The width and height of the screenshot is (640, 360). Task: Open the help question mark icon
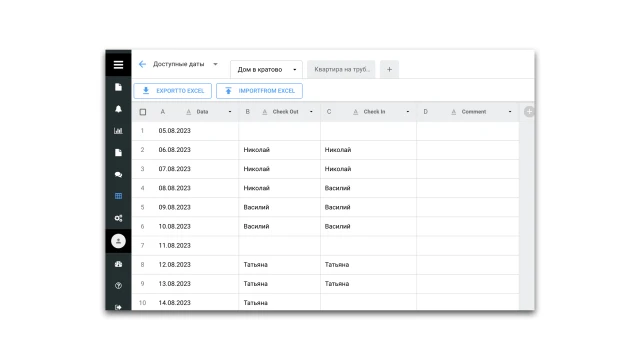pyautogui.click(x=118, y=286)
